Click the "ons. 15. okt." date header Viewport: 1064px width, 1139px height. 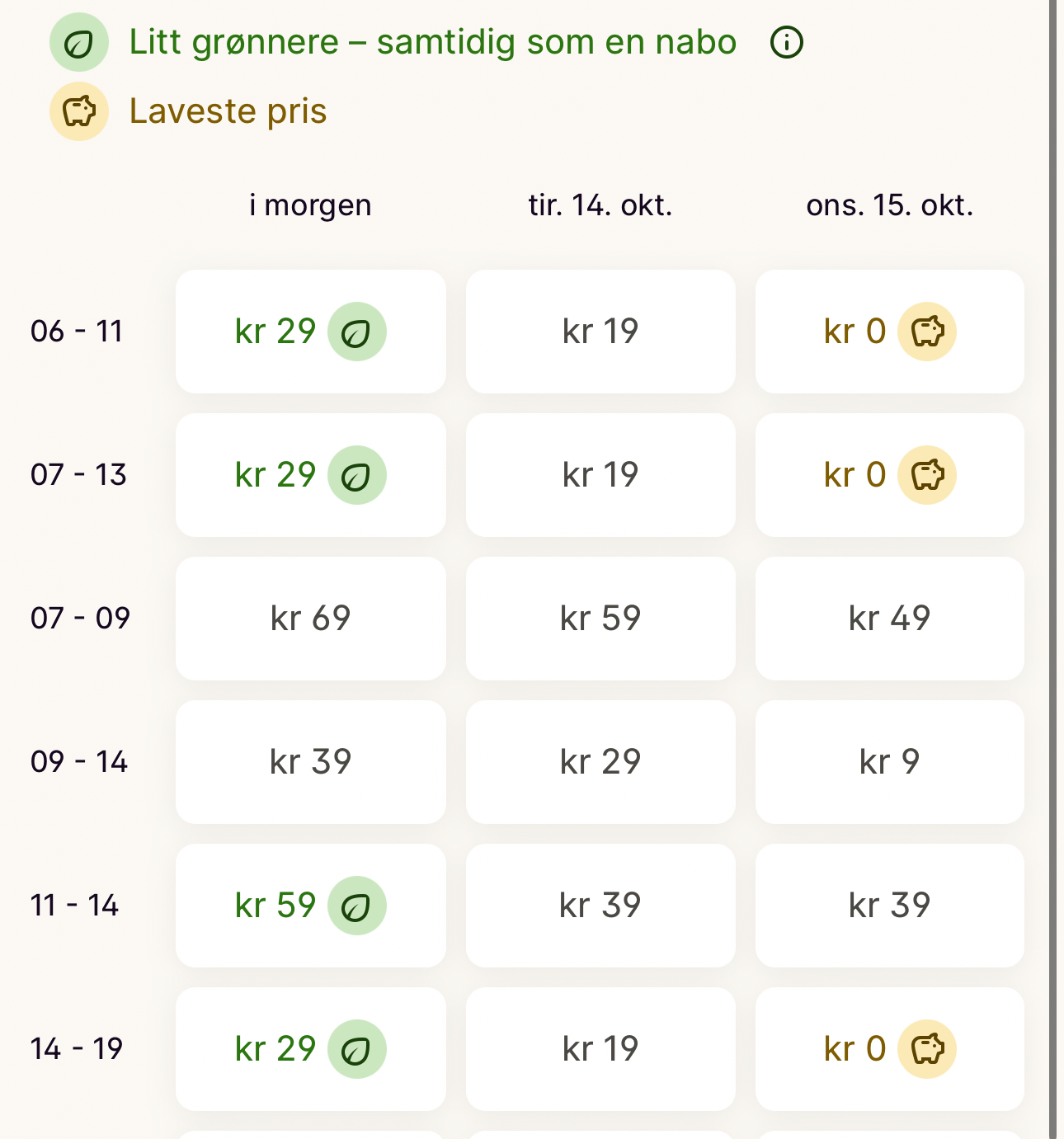click(x=890, y=205)
